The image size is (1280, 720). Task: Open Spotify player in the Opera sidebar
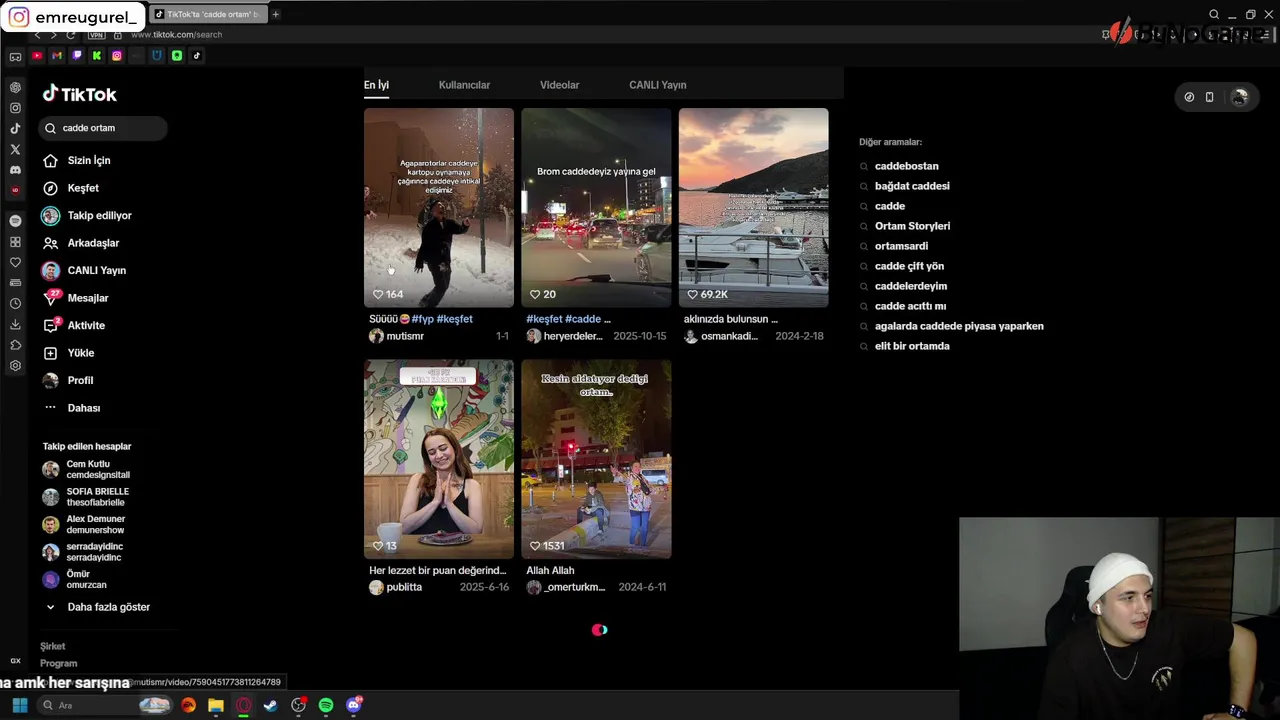[x=15, y=220]
